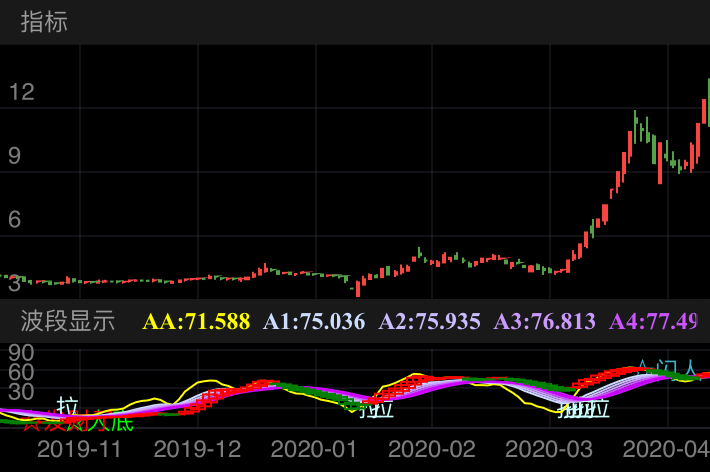Click the 2019-11 date label

click(x=79, y=449)
